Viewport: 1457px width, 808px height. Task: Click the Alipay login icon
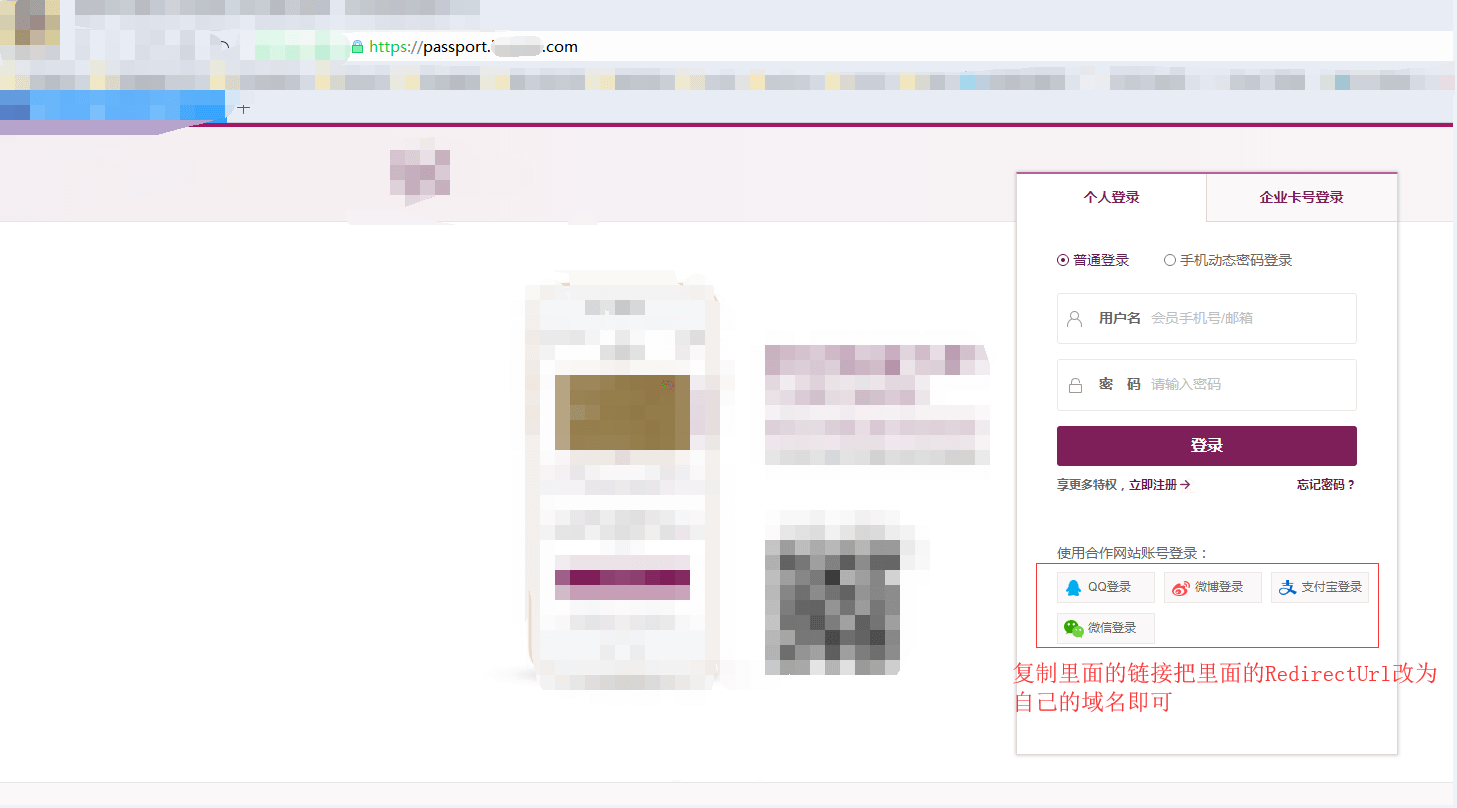[x=1287, y=587]
